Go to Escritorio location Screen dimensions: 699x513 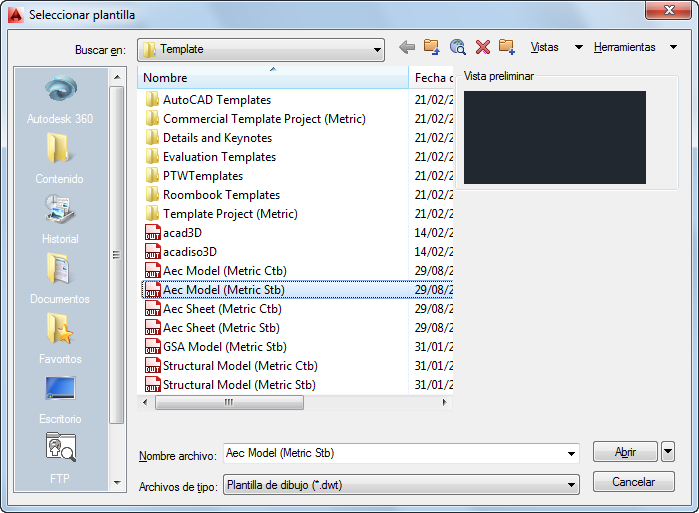[x=60, y=400]
